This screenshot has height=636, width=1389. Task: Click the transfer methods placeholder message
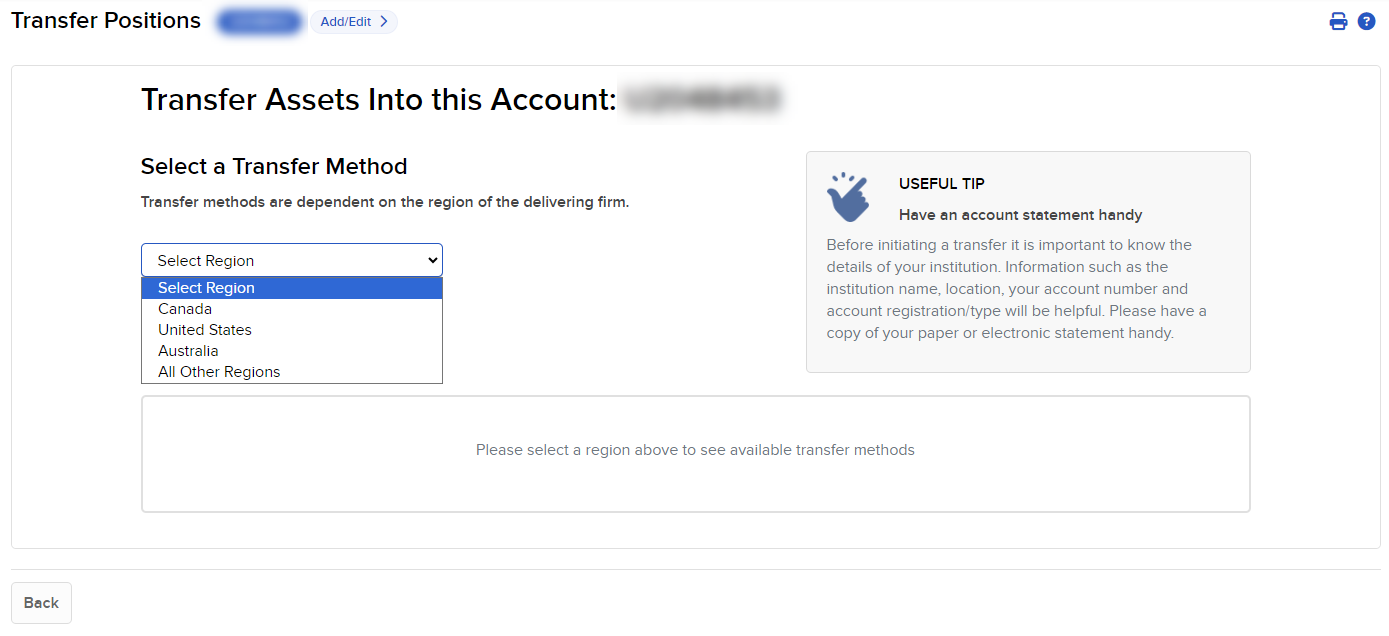tap(695, 449)
